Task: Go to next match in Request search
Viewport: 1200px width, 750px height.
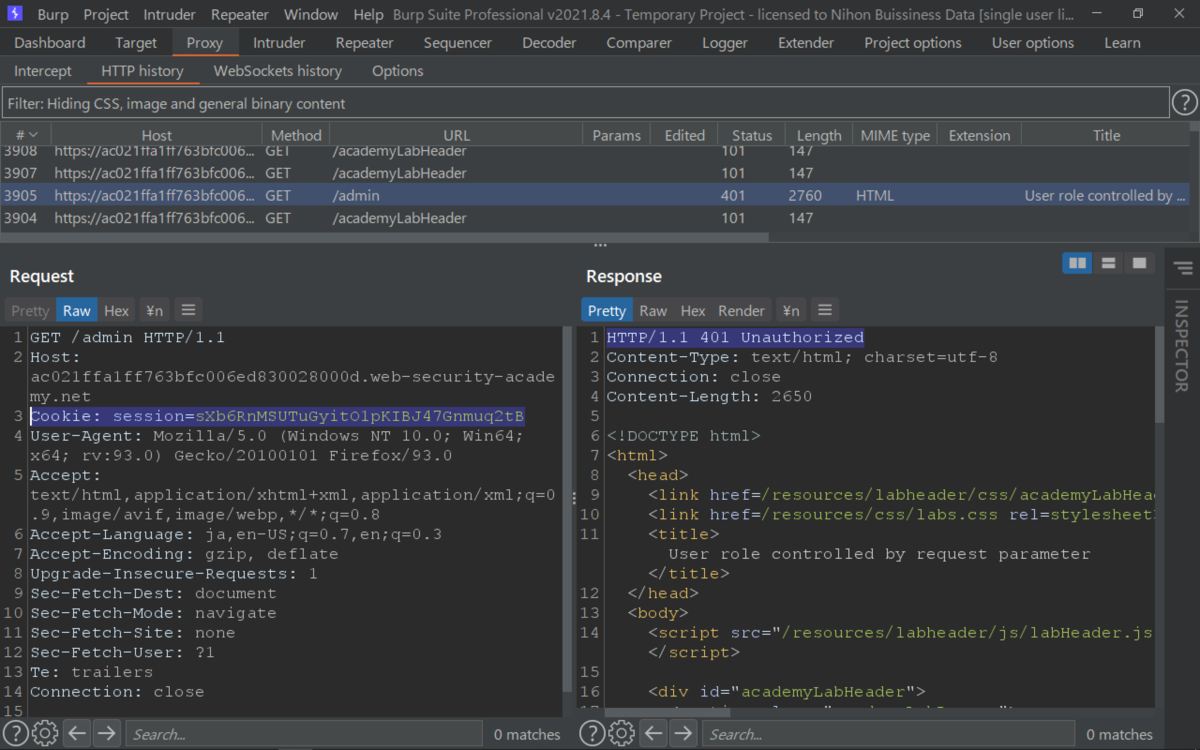Action: (x=106, y=733)
